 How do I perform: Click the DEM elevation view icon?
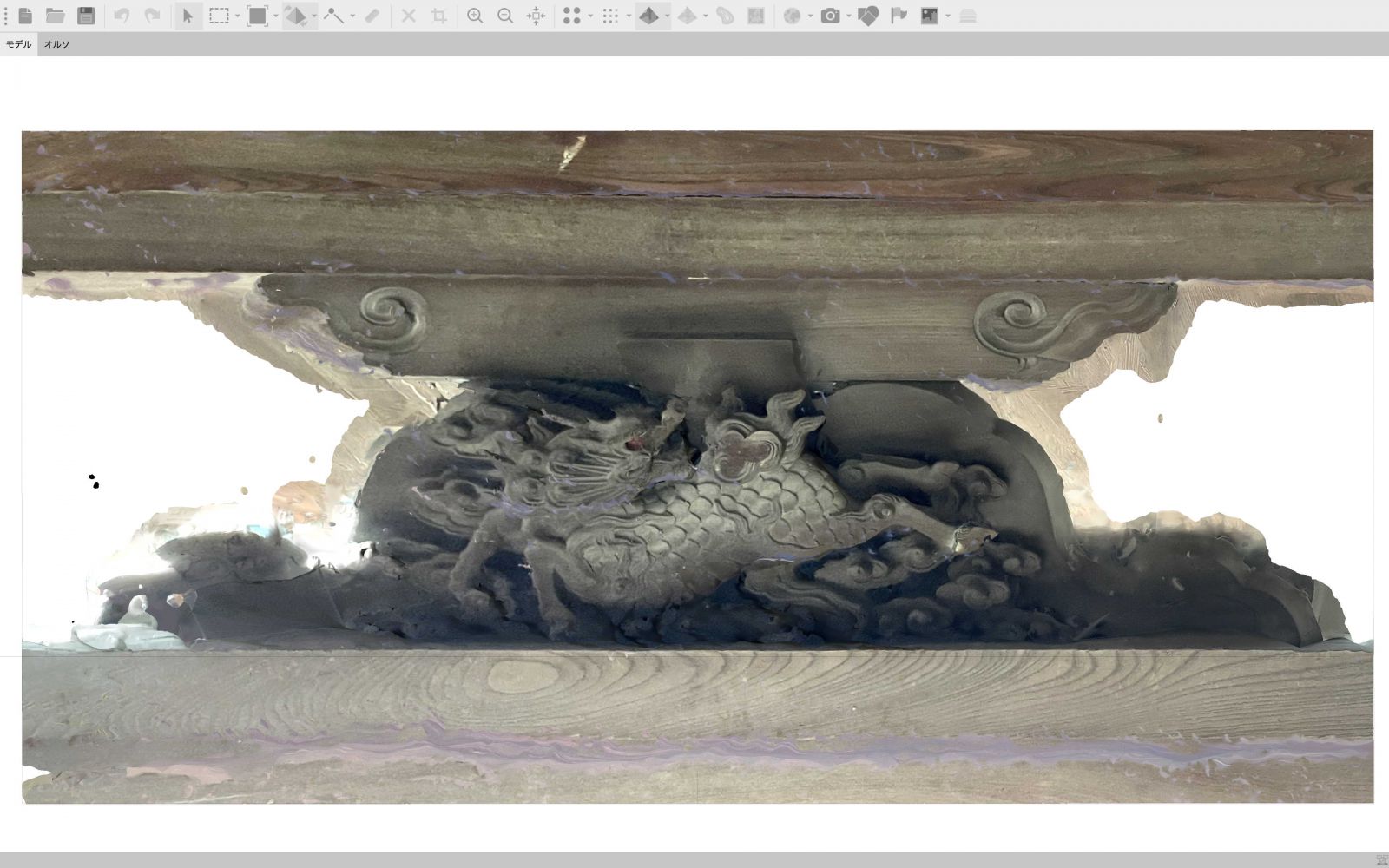click(725, 16)
